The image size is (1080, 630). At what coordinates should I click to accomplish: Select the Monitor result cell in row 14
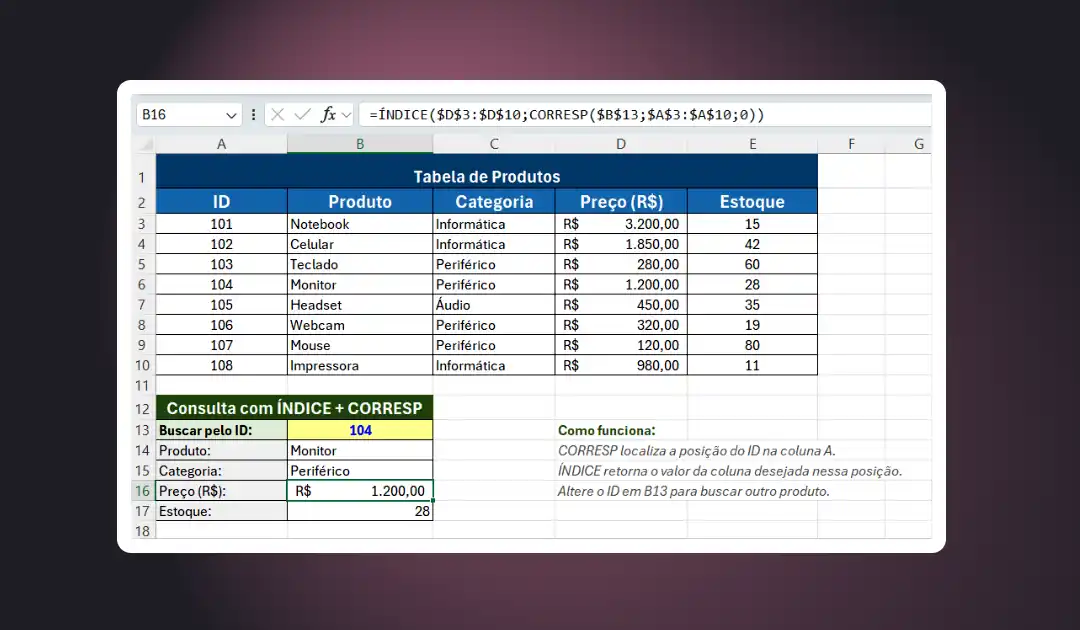(360, 450)
